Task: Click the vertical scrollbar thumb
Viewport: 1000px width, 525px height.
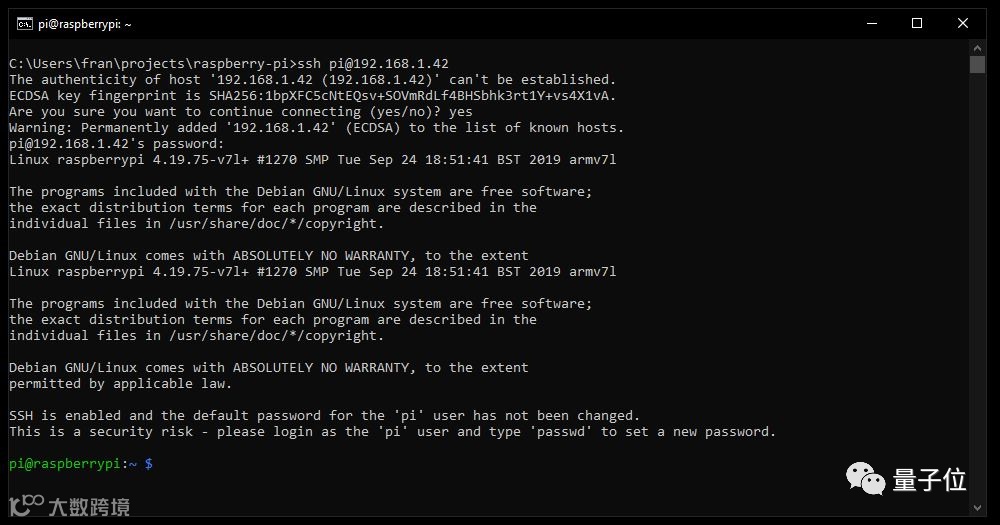Action: 978,64
